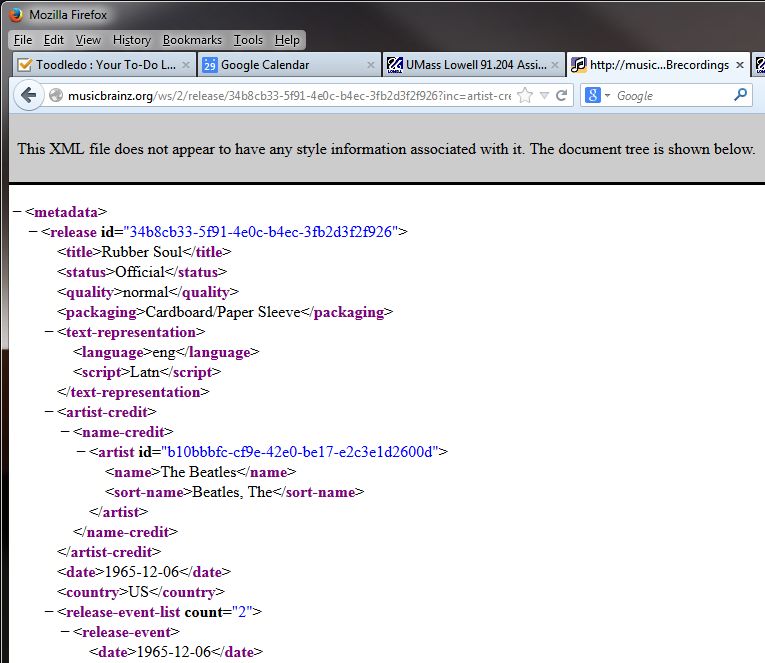Click the bookmark star icon
This screenshot has height=663, width=765.
coord(525,95)
